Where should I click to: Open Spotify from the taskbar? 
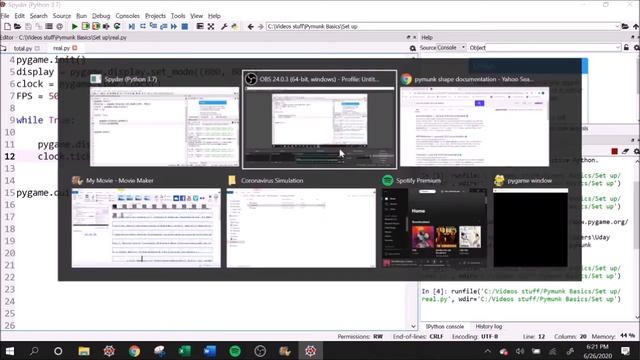[235, 351]
